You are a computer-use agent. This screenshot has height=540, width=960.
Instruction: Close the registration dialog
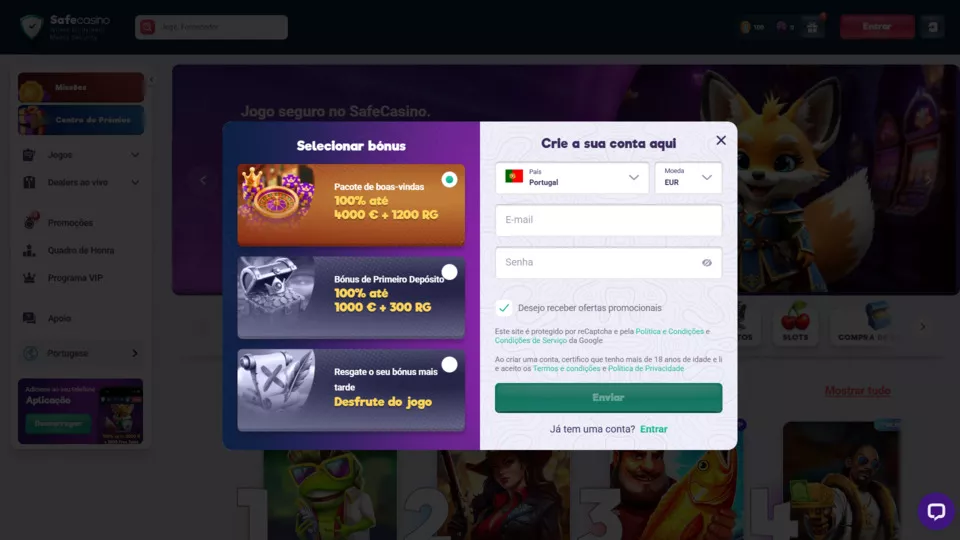coord(721,140)
